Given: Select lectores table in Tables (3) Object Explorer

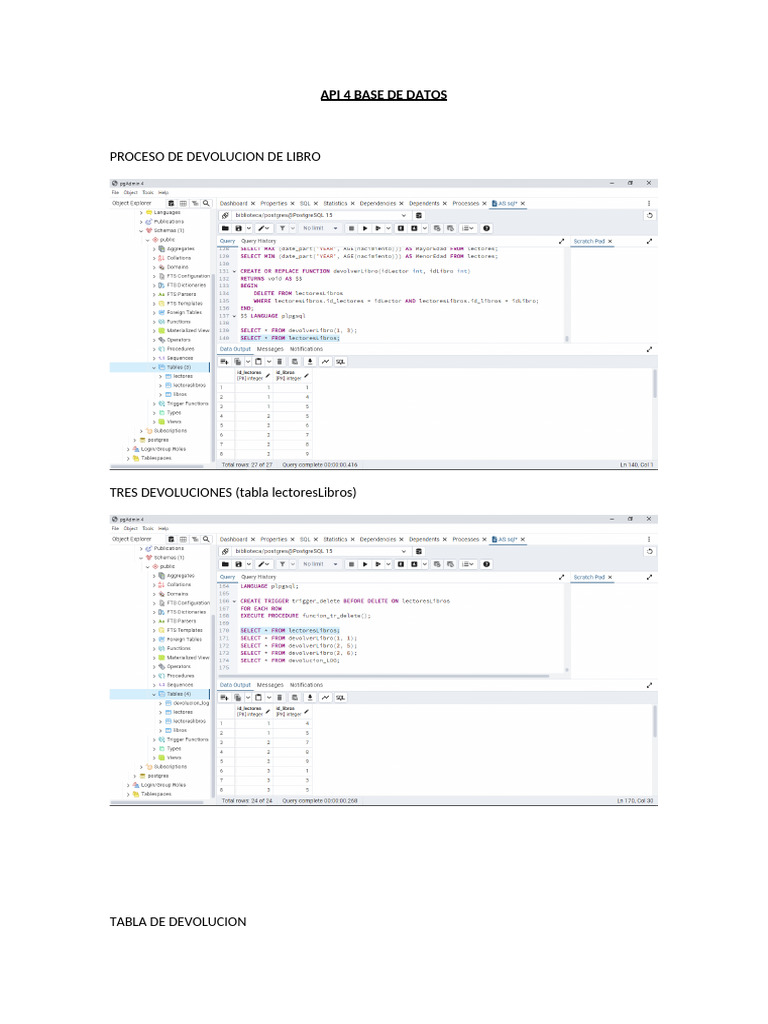Looking at the screenshot, I should pyautogui.click(x=182, y=377).
